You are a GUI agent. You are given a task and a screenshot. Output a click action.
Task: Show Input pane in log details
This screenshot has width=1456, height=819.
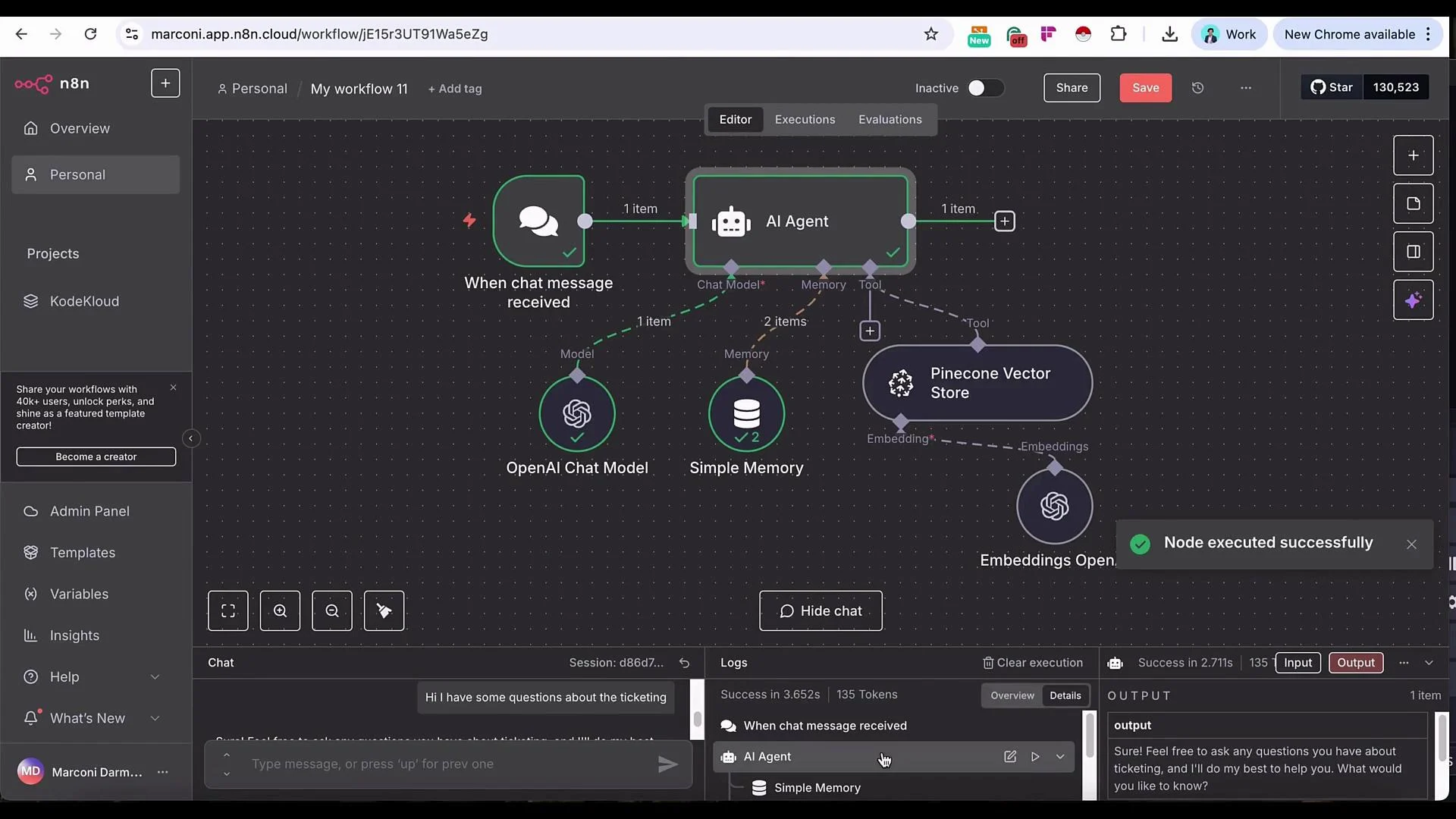(x=1298, y=663)
